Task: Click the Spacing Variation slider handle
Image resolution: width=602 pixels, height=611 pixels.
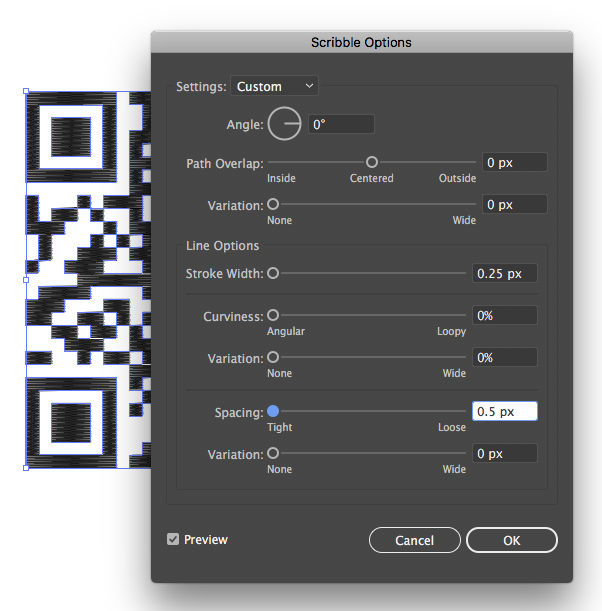Action: (273, 453)
